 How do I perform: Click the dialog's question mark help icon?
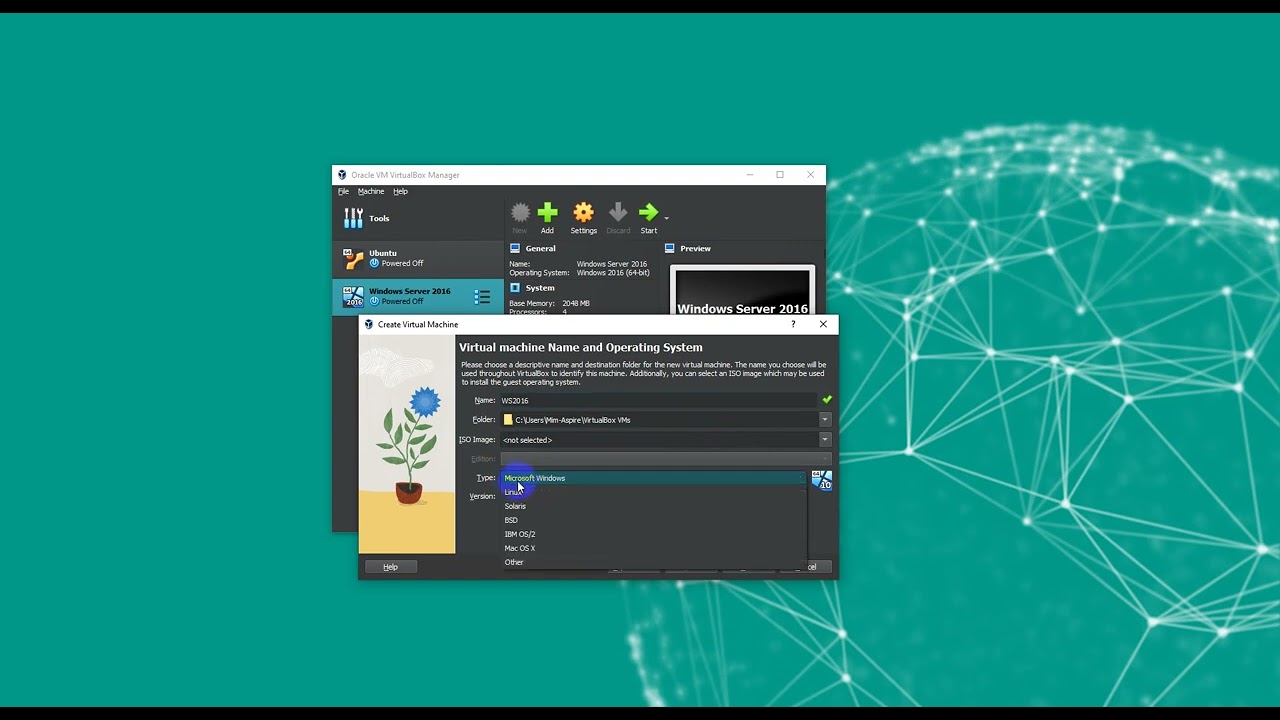[x=793, y=324]
